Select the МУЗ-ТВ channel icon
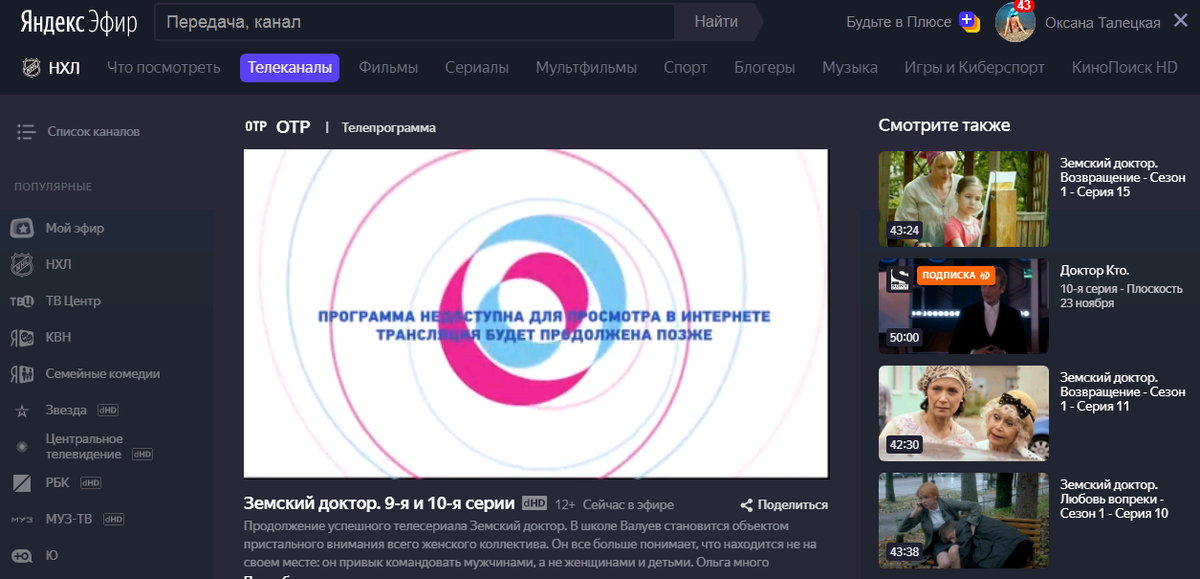Screen dimensions: 1200x579 click(21, 519)
